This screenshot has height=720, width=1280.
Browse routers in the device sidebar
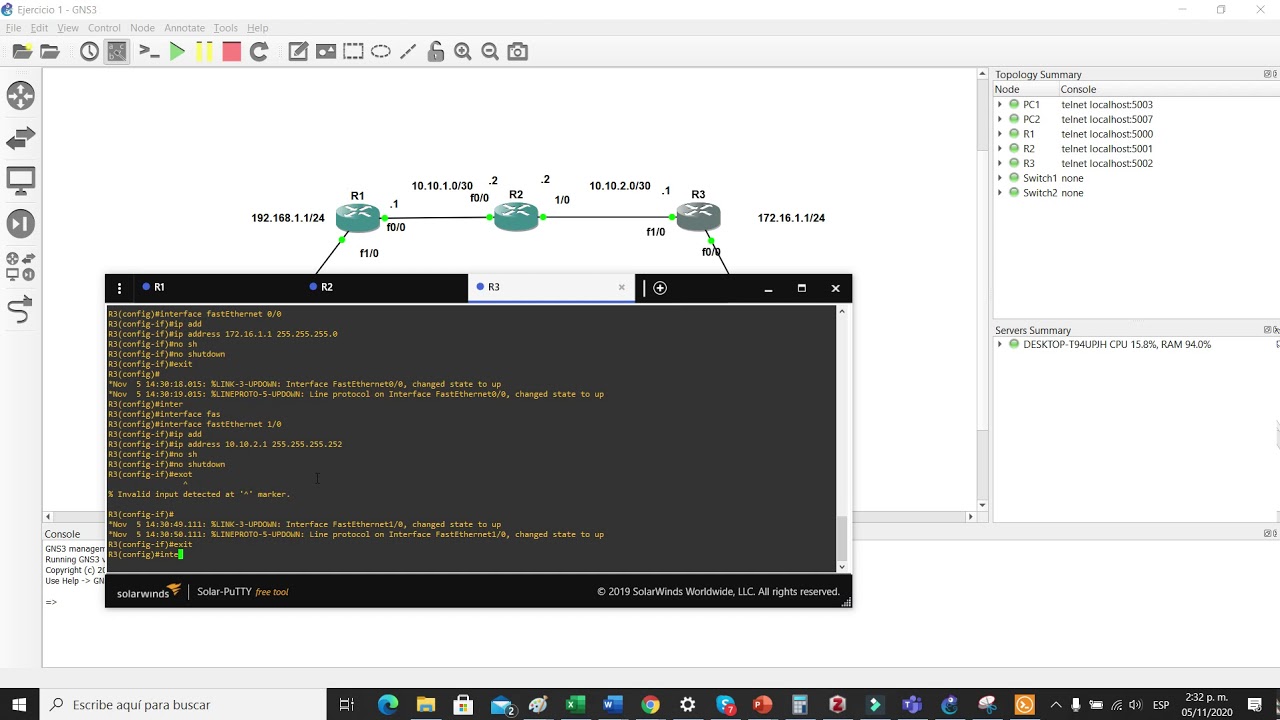(21, 96)
